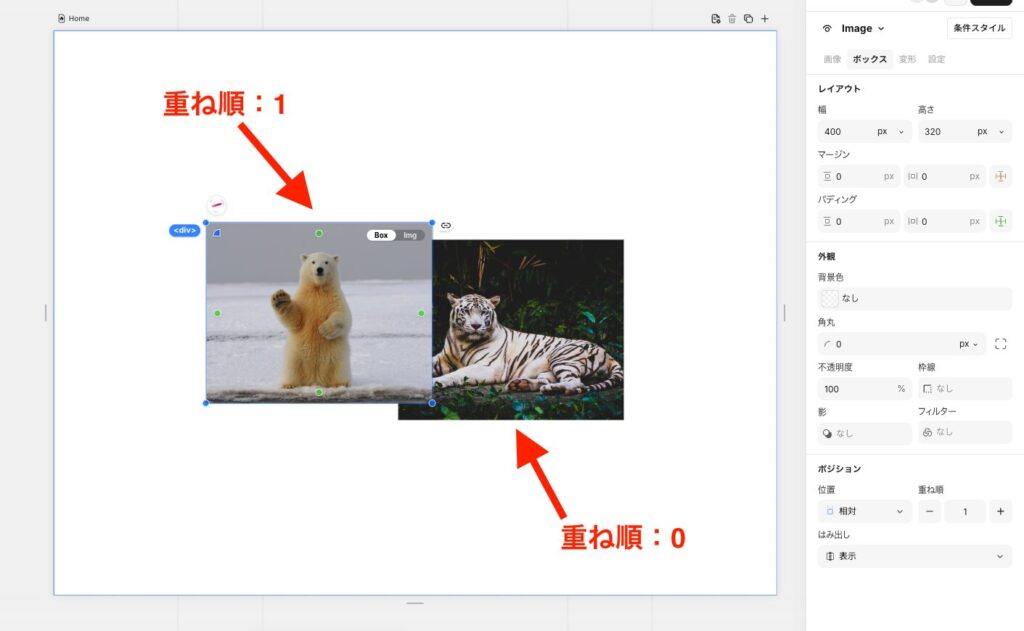This screenshot has height=631, width=1024.
Task: Click the link icon beside the selected image
Action: pos(446,225)
